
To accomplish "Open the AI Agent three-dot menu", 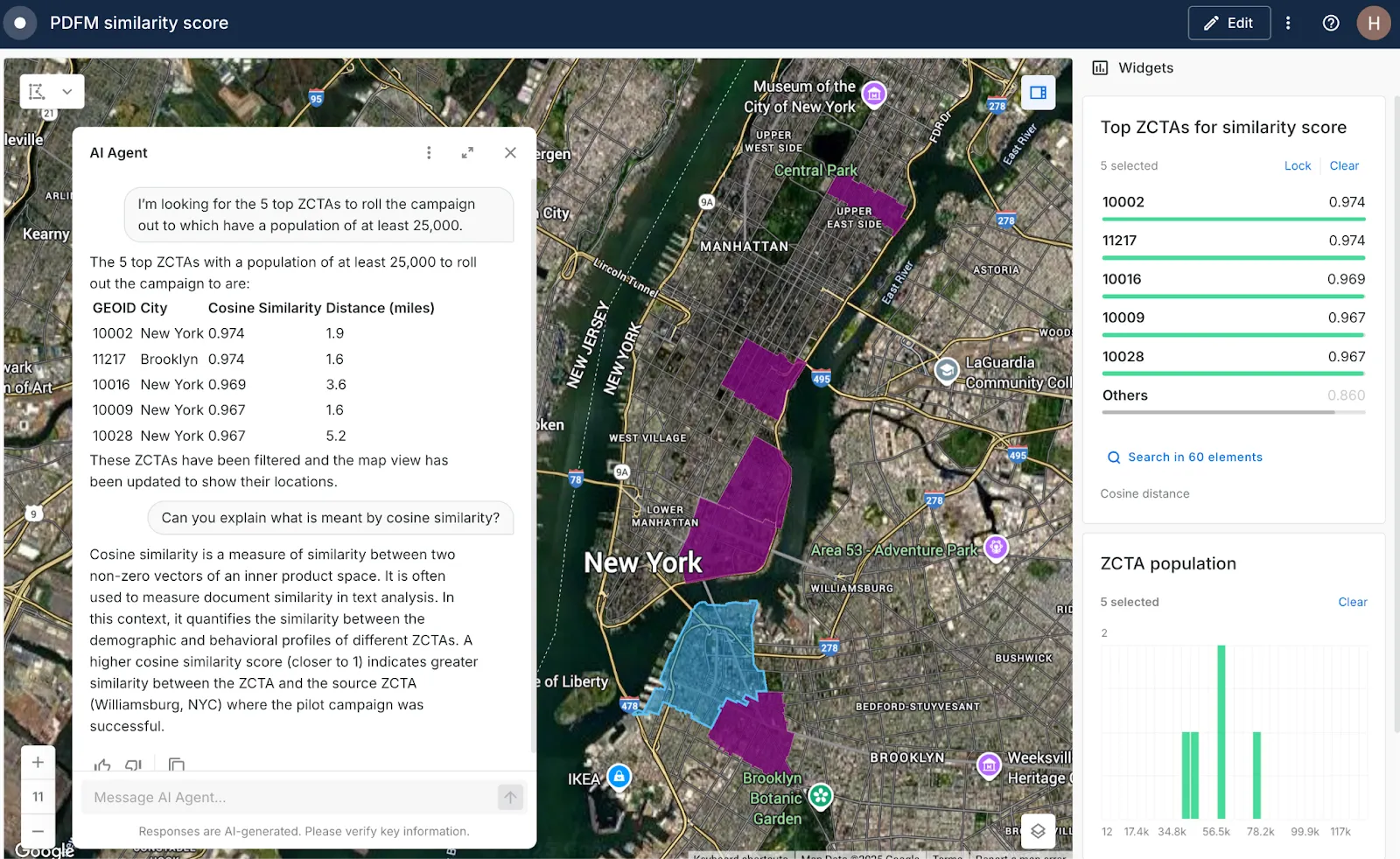I will [429, 151].
